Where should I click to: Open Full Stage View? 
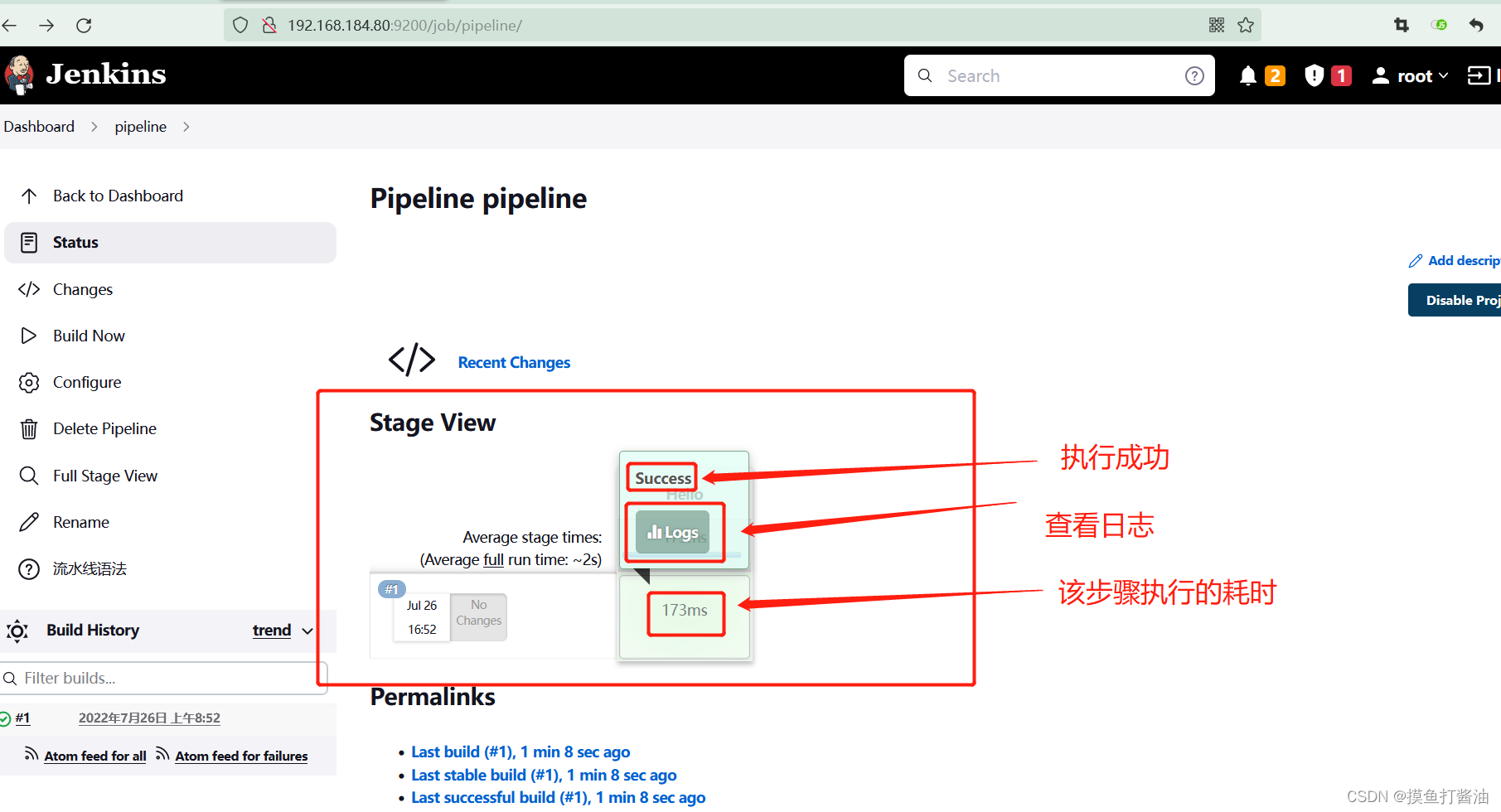click(x=105, y=476)
